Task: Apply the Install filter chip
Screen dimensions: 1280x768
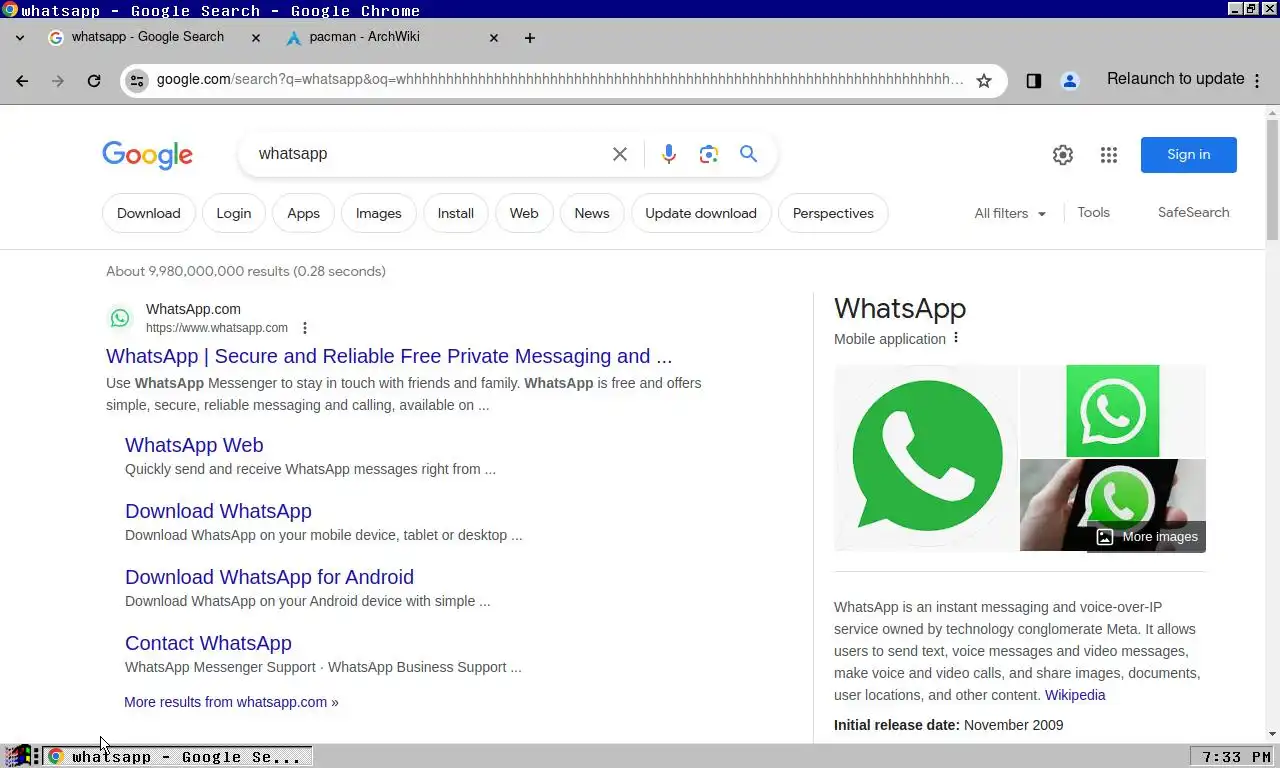Action: [456, 213]
